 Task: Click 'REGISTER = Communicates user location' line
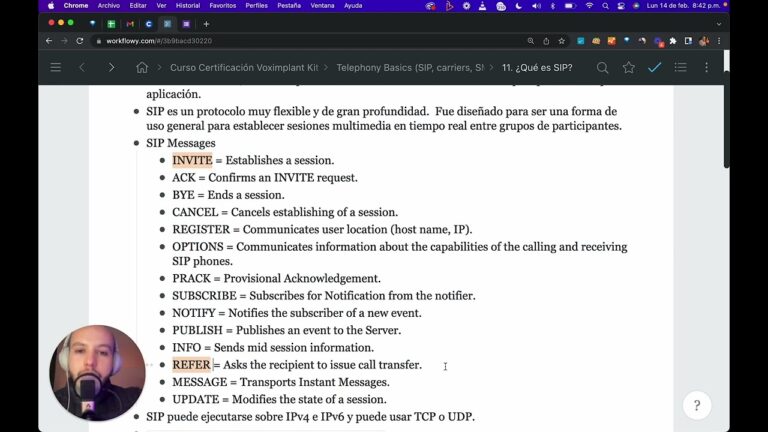(322, 229)
